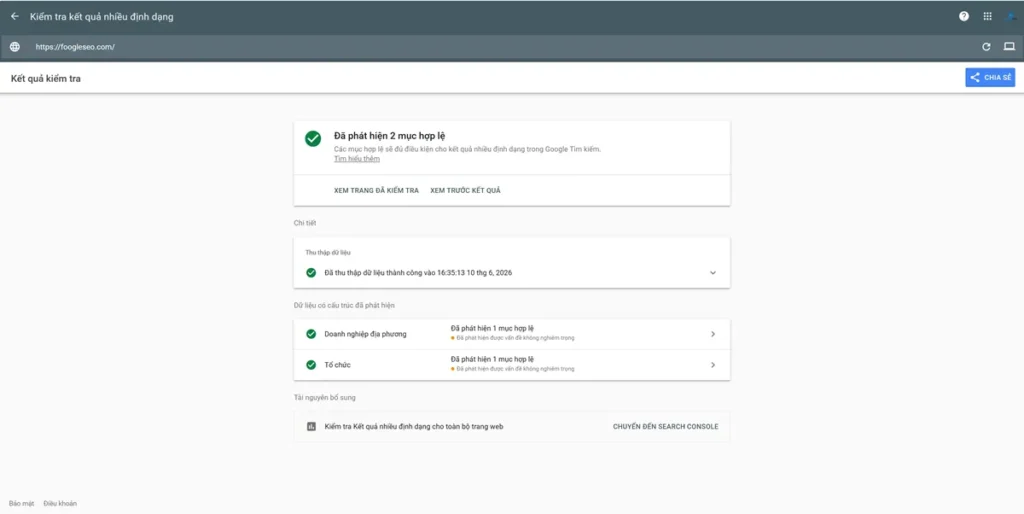Expand the crawl details chevron
This screenshot has width=1024, height=514.
point(712,273)
